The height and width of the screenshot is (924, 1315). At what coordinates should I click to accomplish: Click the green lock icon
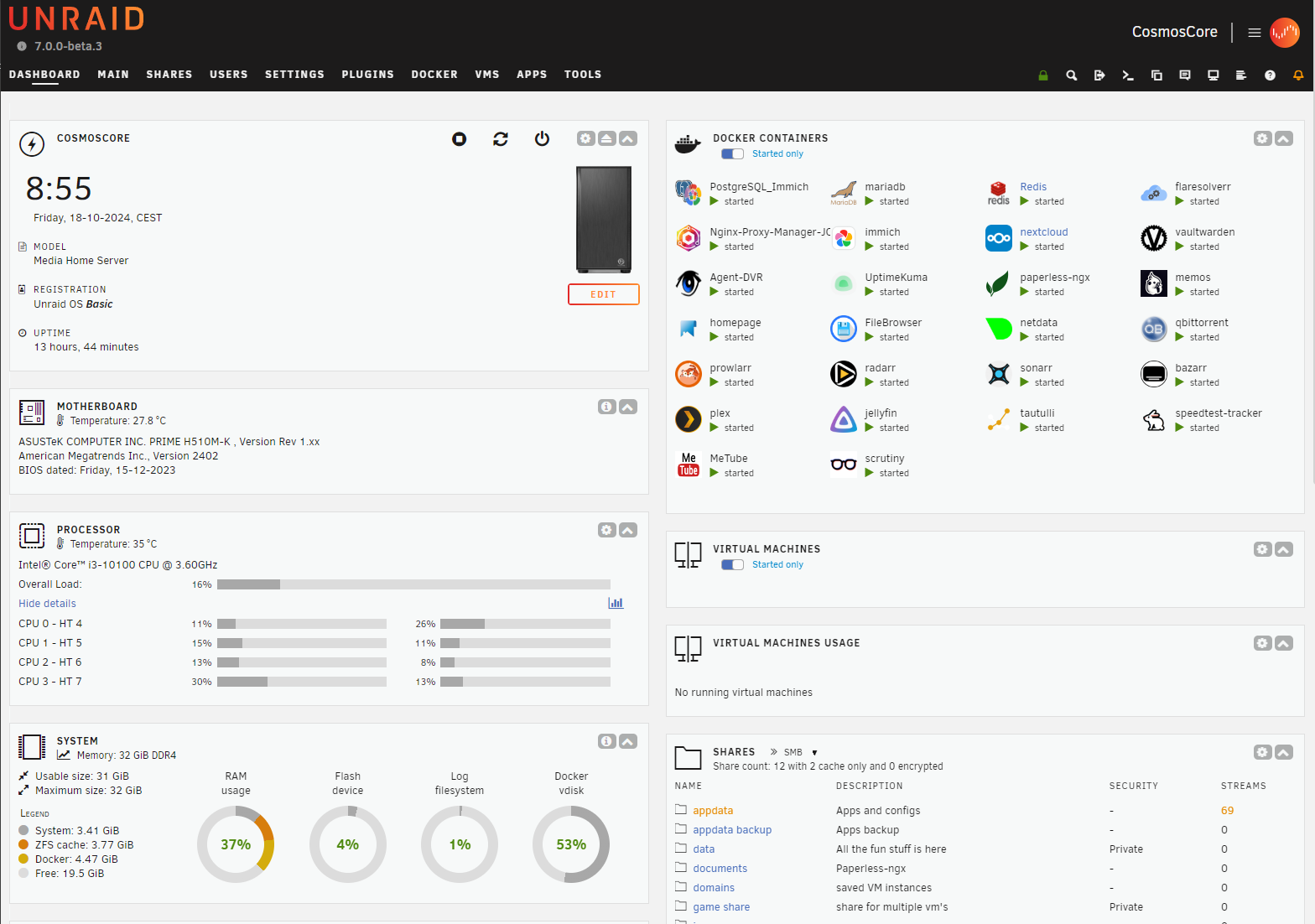pos(1043,75)
